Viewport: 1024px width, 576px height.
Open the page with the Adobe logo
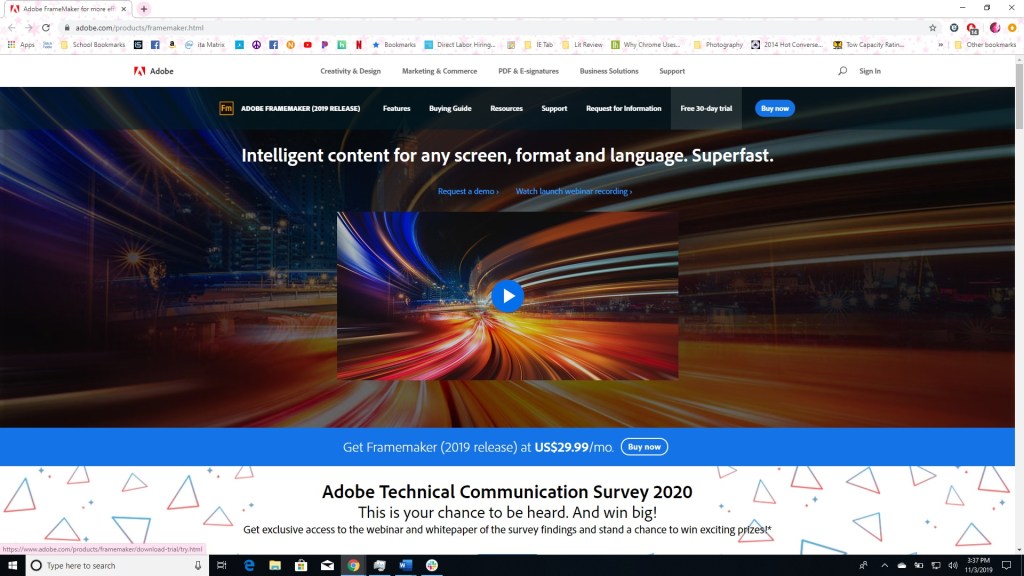pyautogui.click(x=156, y=71)
